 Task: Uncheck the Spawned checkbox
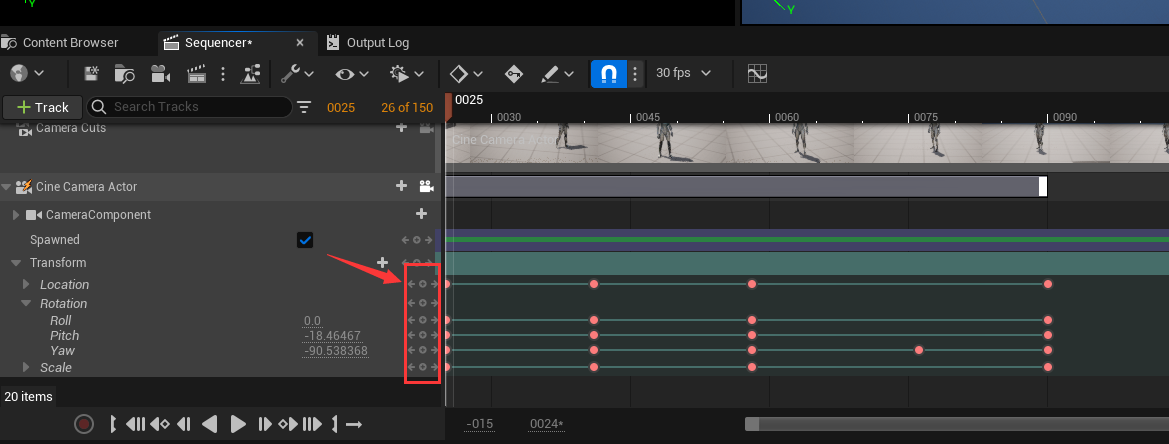306,240
